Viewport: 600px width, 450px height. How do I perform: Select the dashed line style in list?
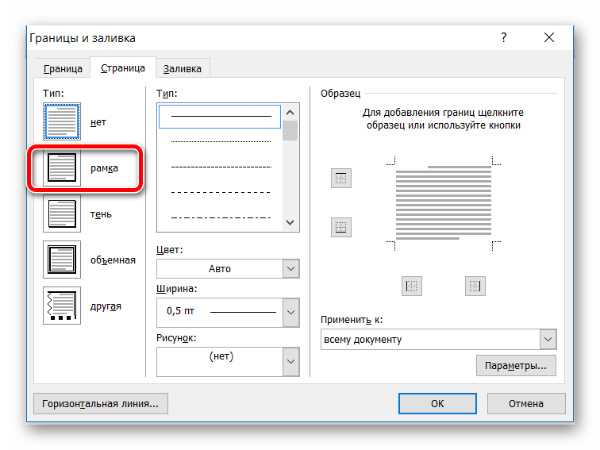click(x=221, y=192)
